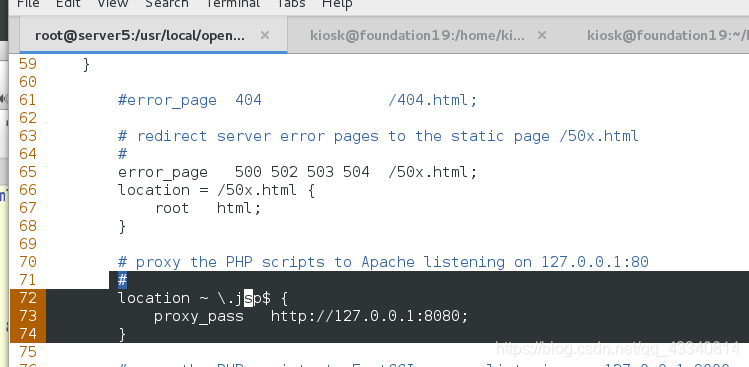Click line number 59
Screen dimensions: 749x367
coord(28,64)
